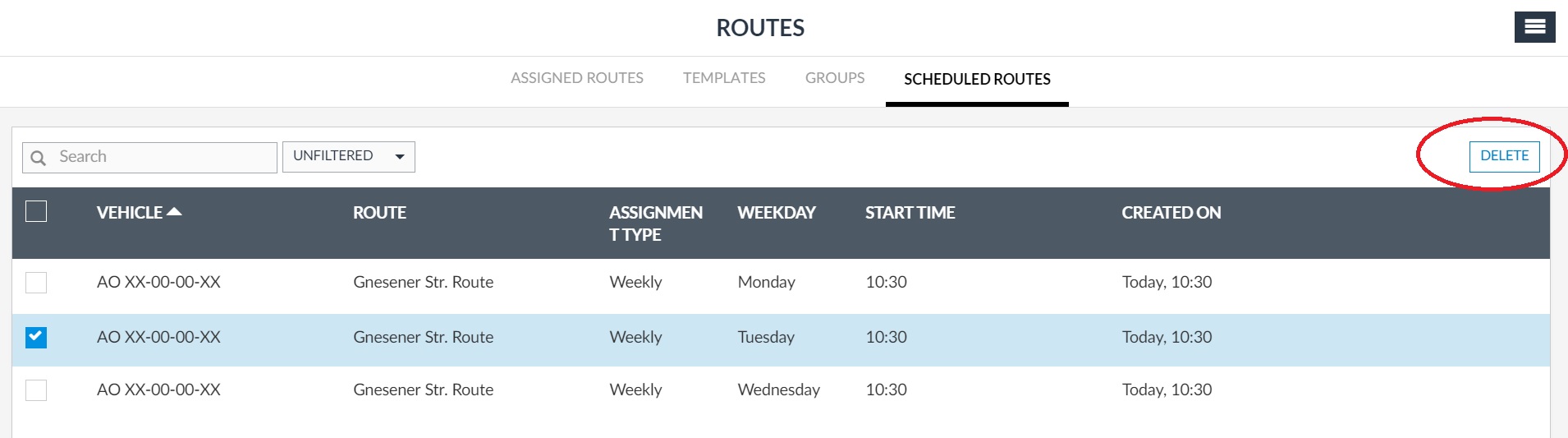Select the Wednesday Gnesener Str. Route row
1568x438 pixels.
coord(423,390)
